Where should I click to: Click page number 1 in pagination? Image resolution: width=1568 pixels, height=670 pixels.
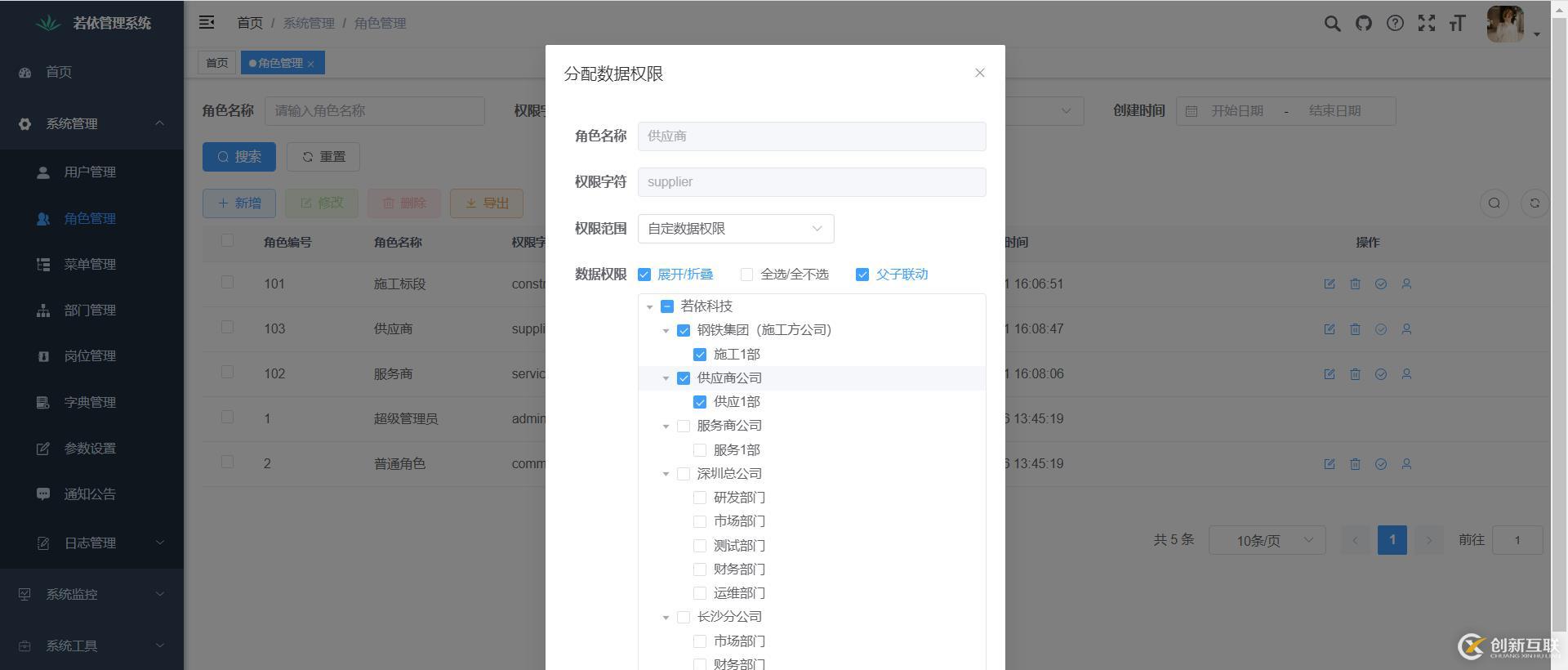tap(1392, 540)
